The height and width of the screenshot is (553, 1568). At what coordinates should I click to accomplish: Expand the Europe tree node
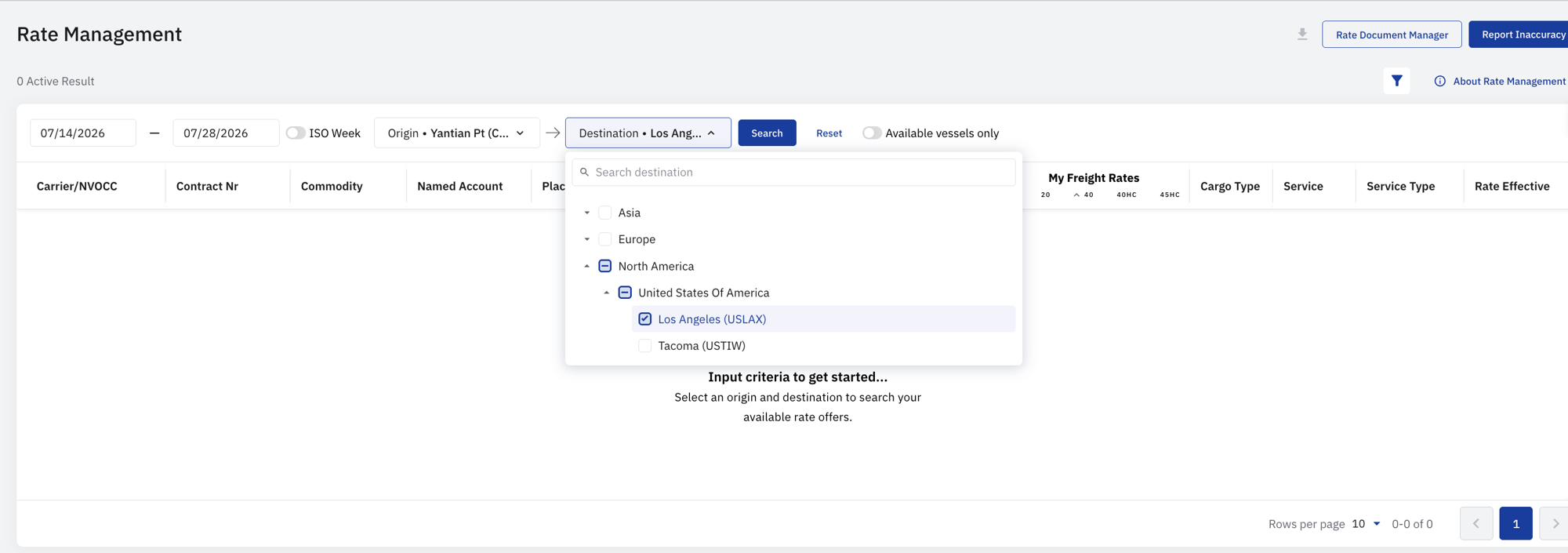[586, 239]
